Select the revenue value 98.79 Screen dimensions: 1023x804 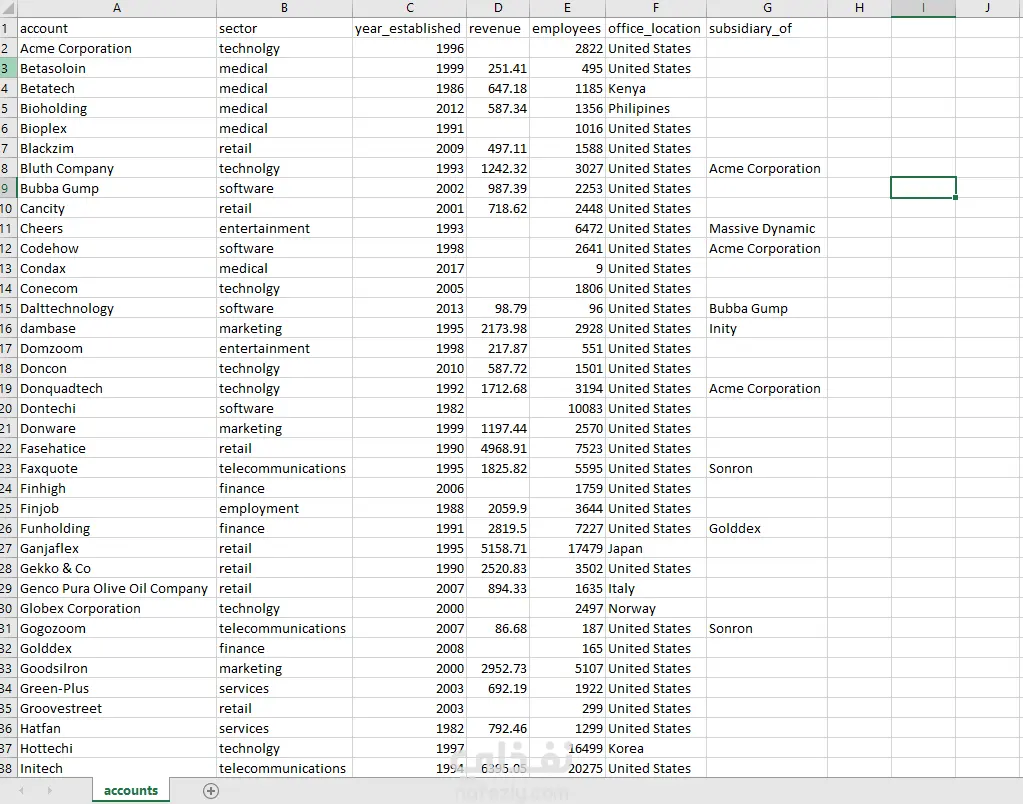coord(498,309)
